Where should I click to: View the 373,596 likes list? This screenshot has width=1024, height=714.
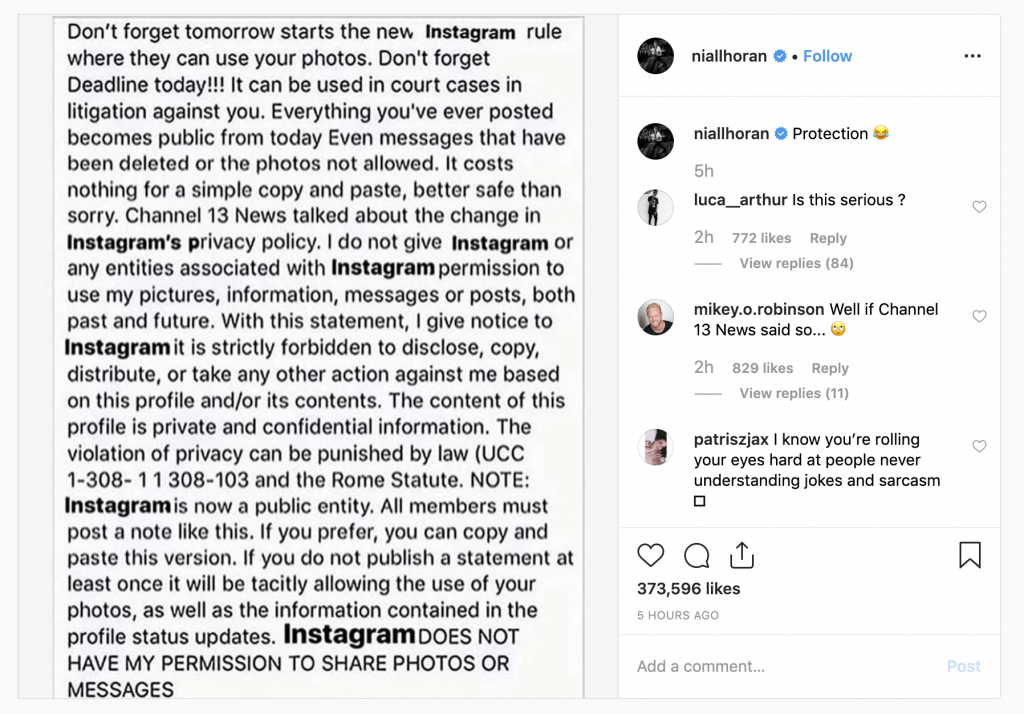688,589
